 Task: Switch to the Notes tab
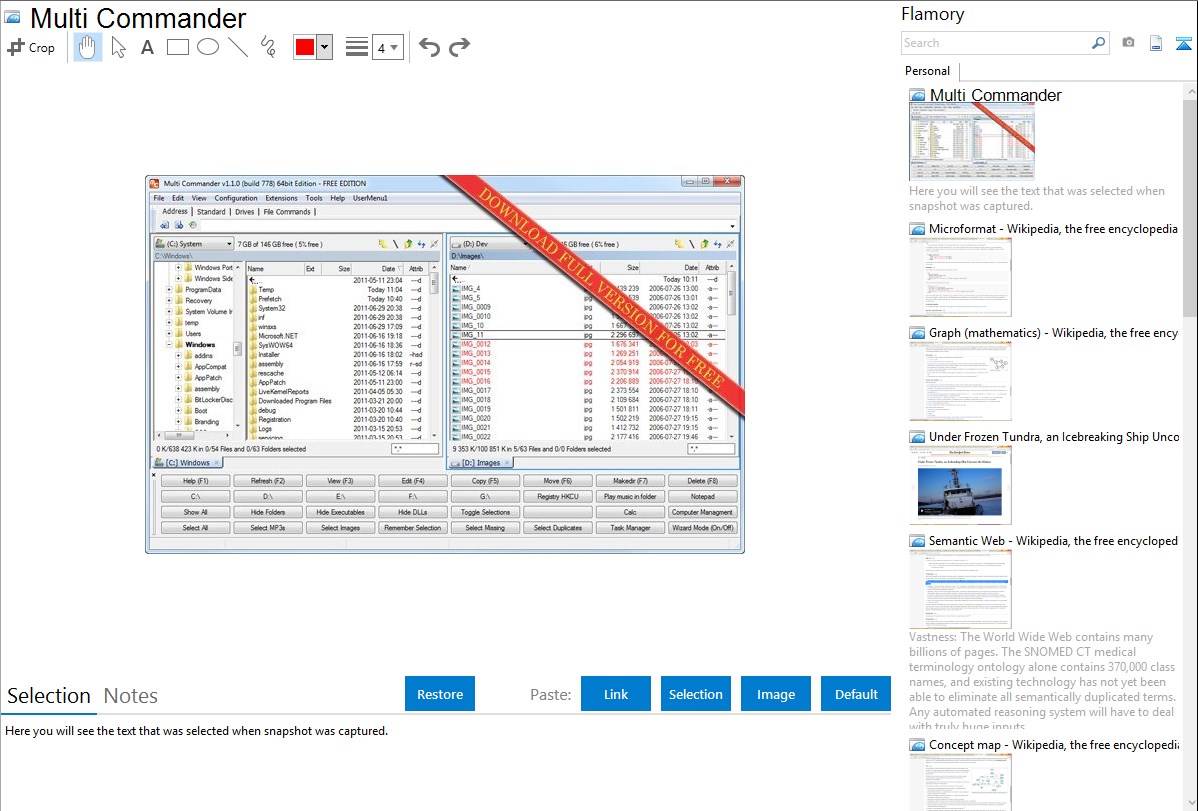[x=131, y=696]
